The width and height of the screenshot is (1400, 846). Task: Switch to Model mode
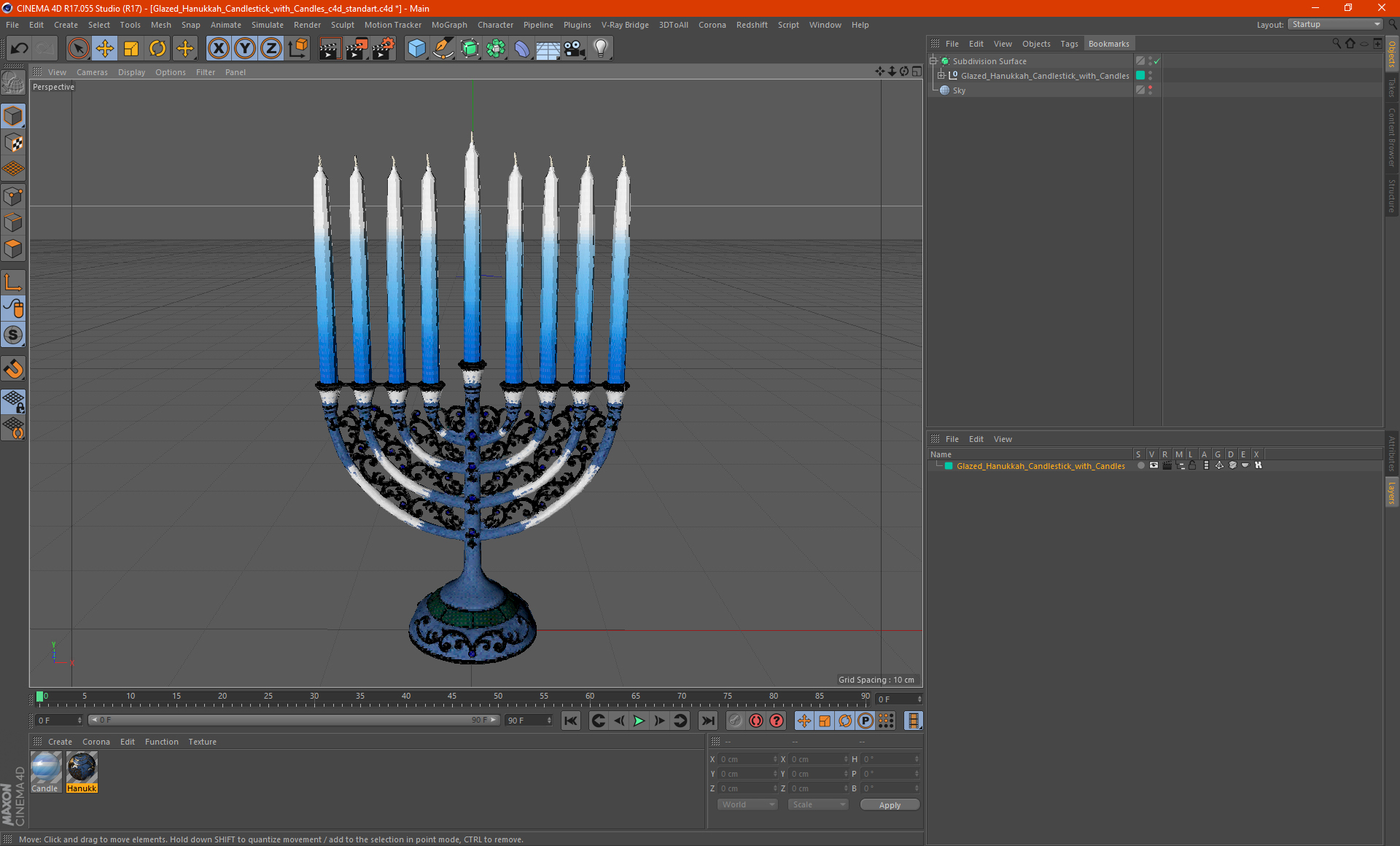[x=14, y=117]
